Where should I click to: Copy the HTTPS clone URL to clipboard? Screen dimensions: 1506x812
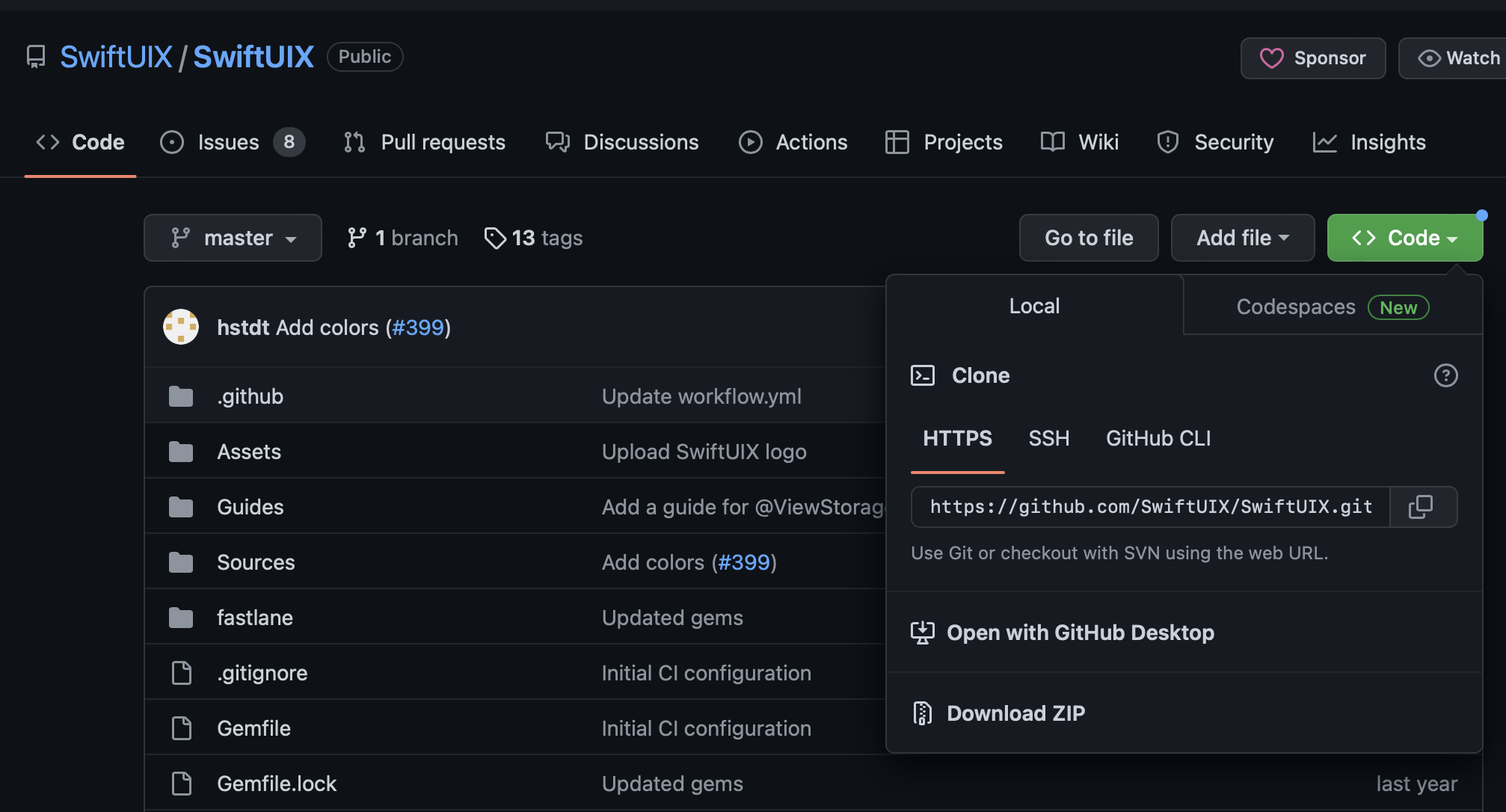point(1421,507)
